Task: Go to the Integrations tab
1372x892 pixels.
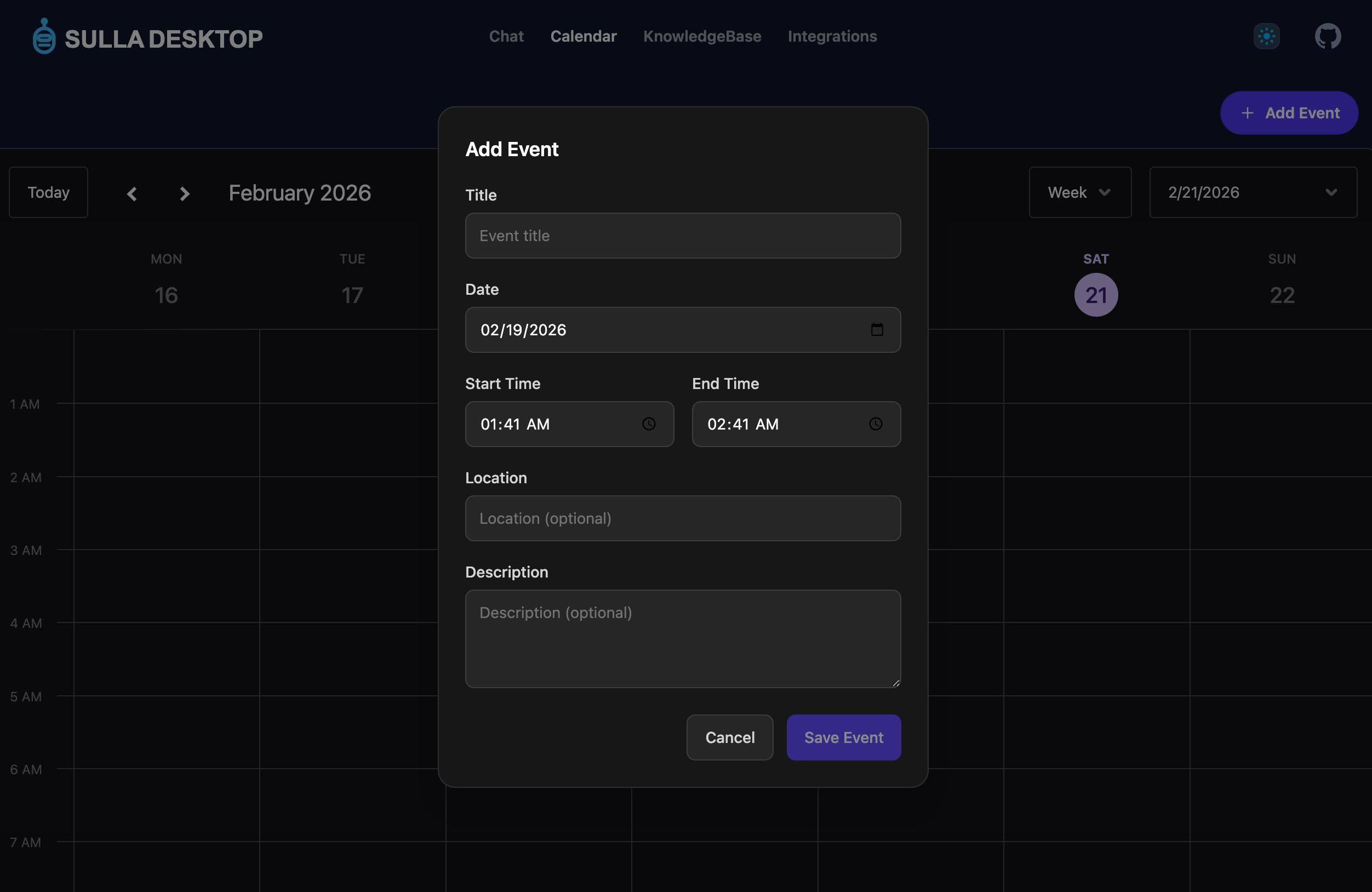Action: pyautogui.click(x=832, y=36)
